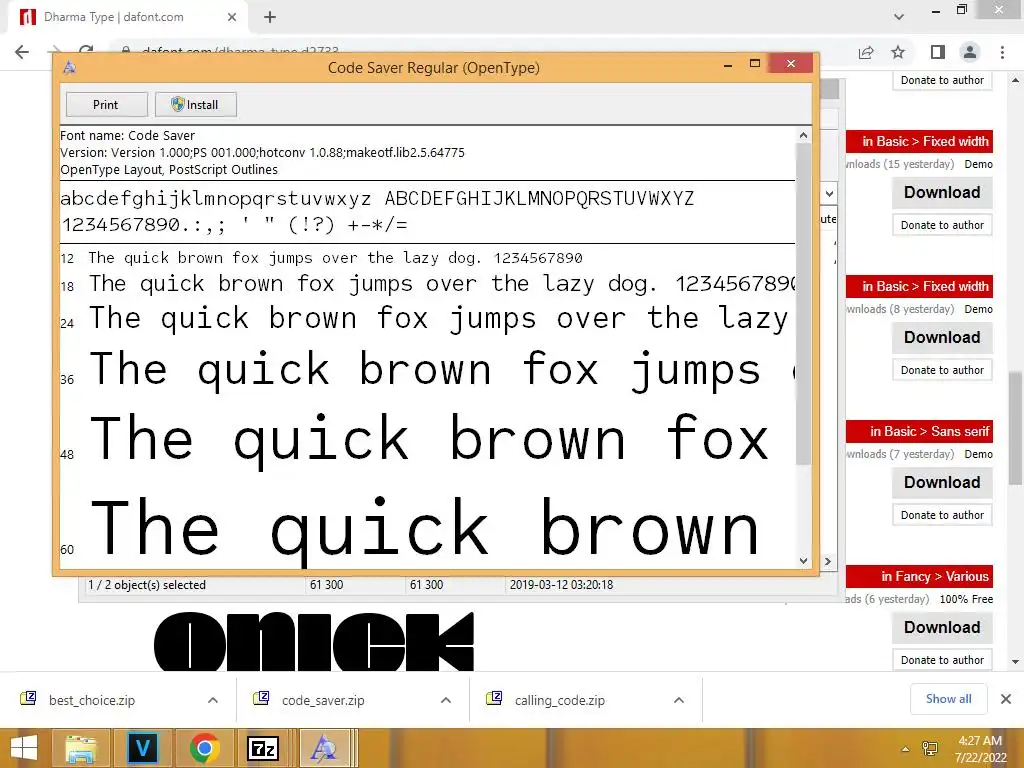Click the Print button in font viewer
The width and height of the screenshot is (1024, 768).
106,104
